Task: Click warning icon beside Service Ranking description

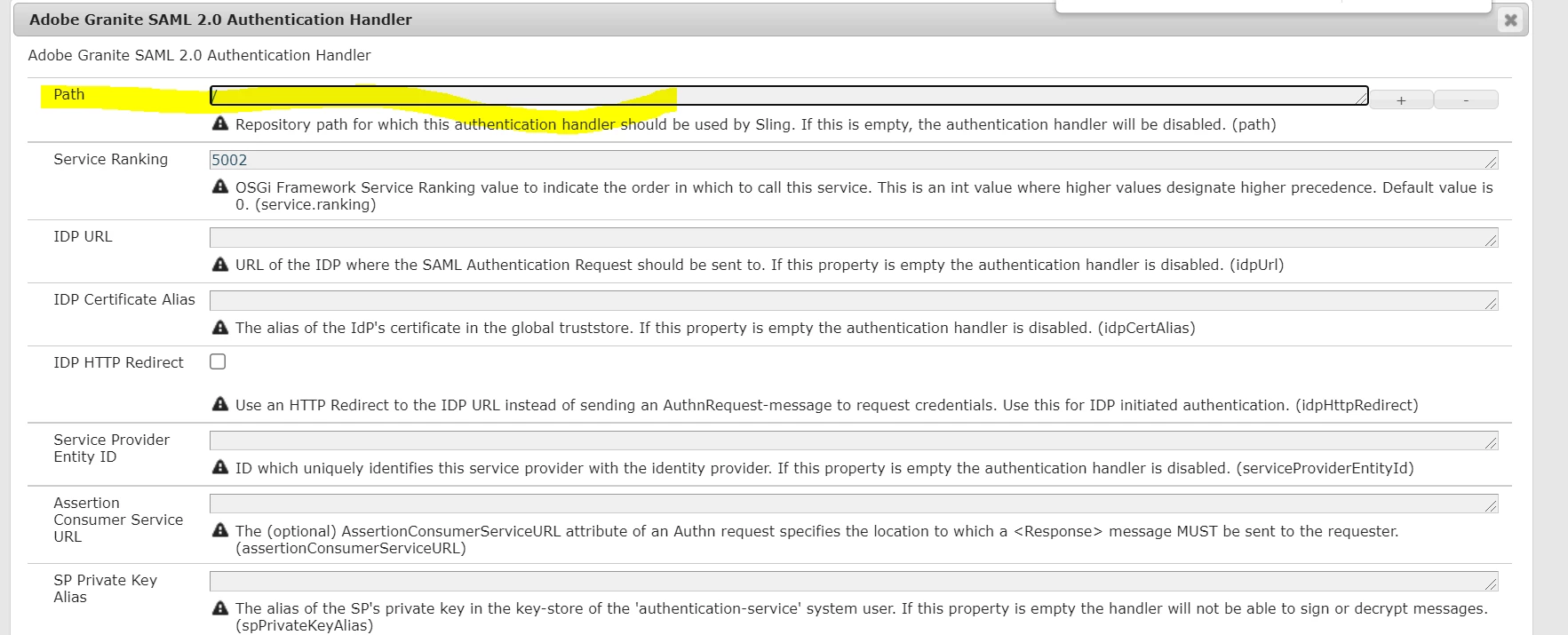Action: click(x=220, y=187)
